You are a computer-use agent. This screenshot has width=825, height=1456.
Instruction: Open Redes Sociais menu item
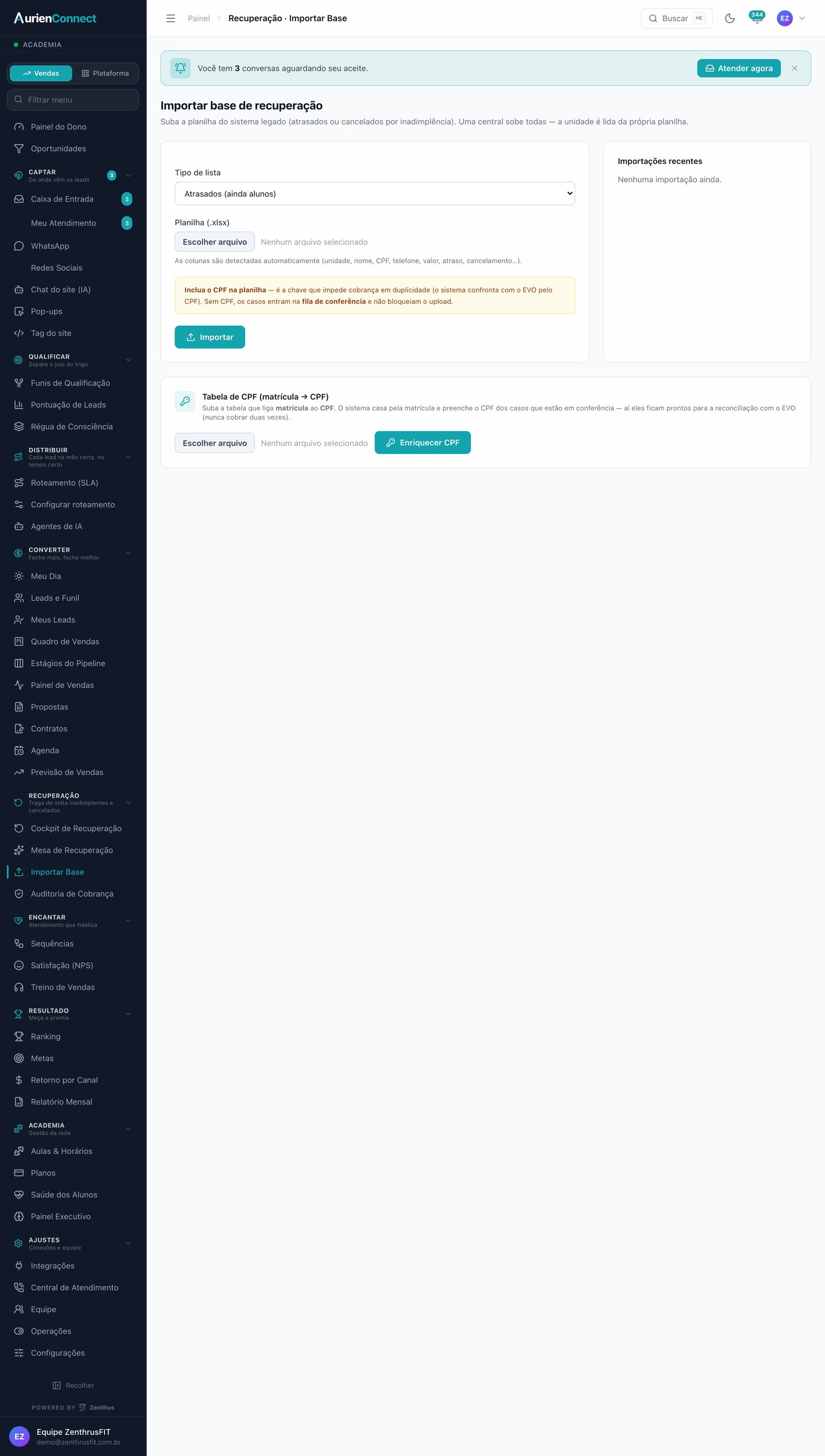pyautogui.click(x=73, y=268)
